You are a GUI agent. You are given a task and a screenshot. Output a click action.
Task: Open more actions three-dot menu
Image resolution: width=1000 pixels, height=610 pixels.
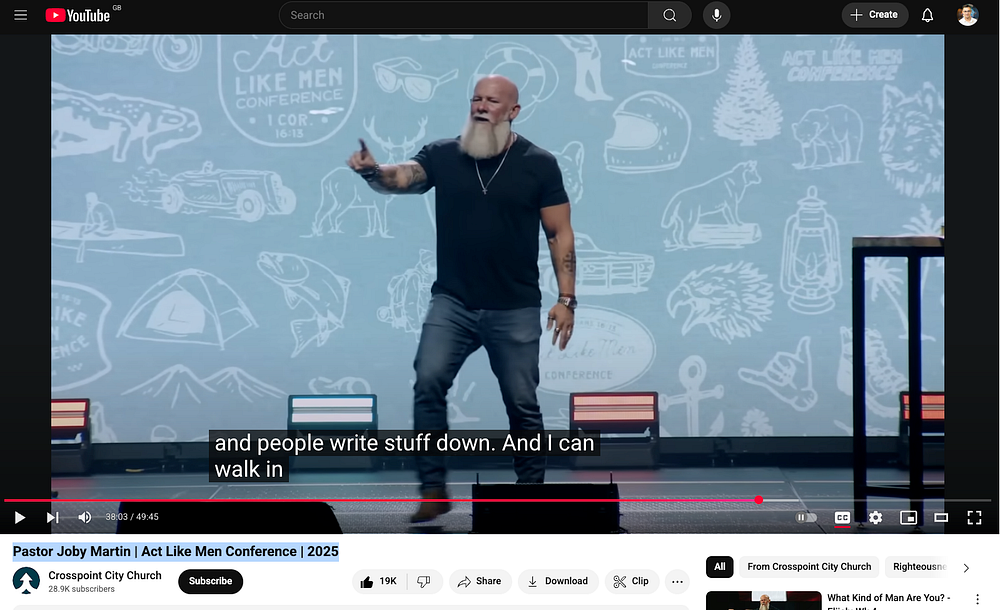coord(677,581)
